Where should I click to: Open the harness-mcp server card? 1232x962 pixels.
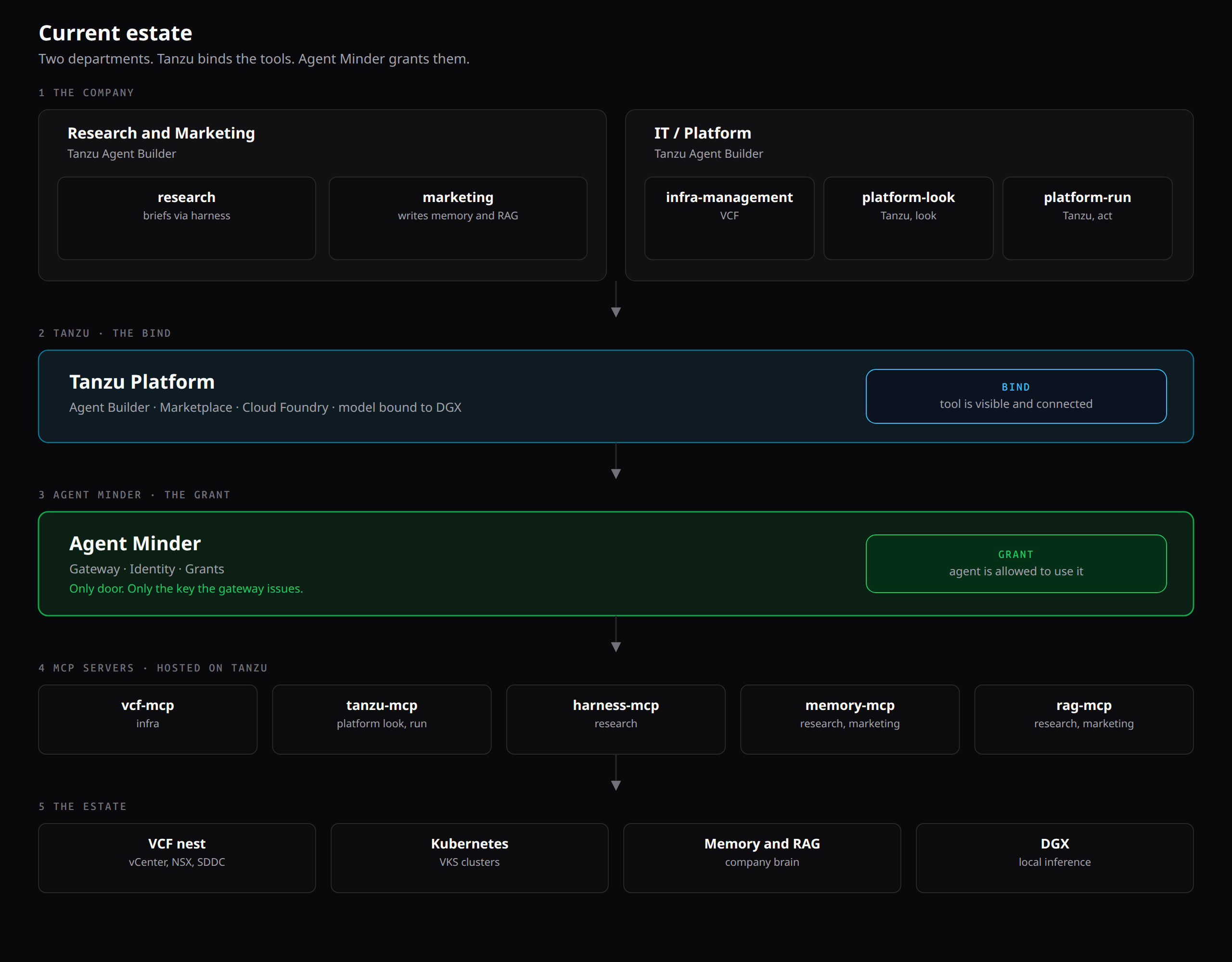coord(616,719)
